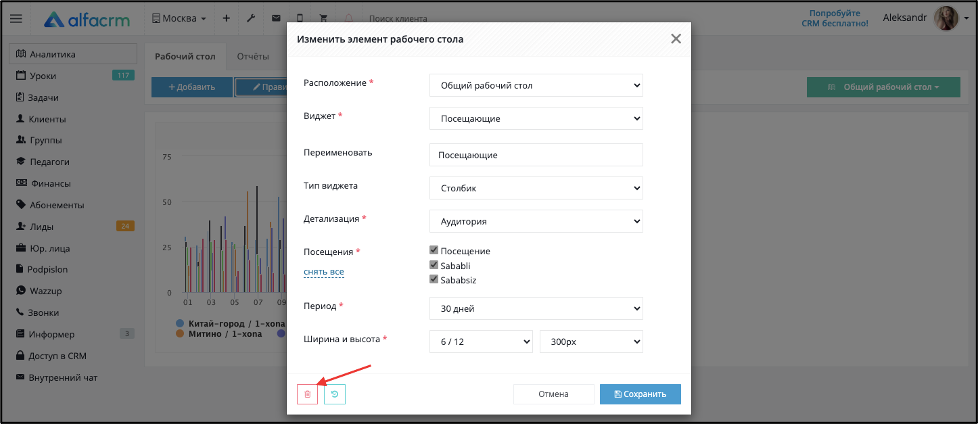Toggle the Sababsiz checkbox
Image resolution: width=979 pixels, height=424 pixels.
pyautogui.click(x=434, y=279)
